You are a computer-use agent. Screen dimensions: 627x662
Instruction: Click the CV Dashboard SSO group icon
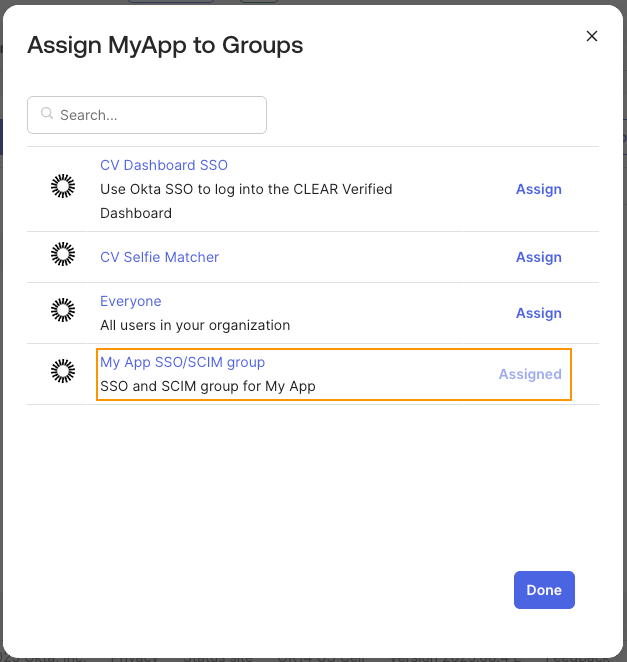click(x=63, y=186)
